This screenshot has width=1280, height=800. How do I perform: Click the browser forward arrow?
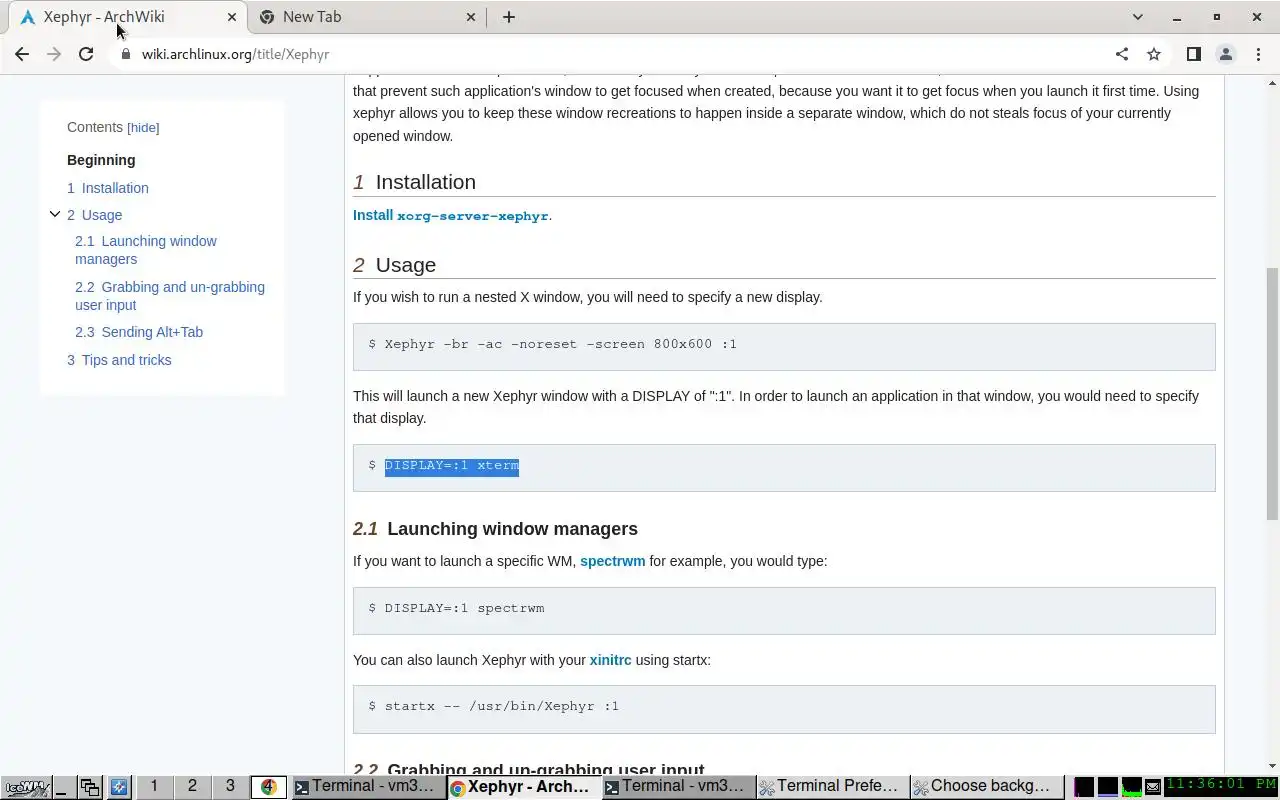pos(54,54)
